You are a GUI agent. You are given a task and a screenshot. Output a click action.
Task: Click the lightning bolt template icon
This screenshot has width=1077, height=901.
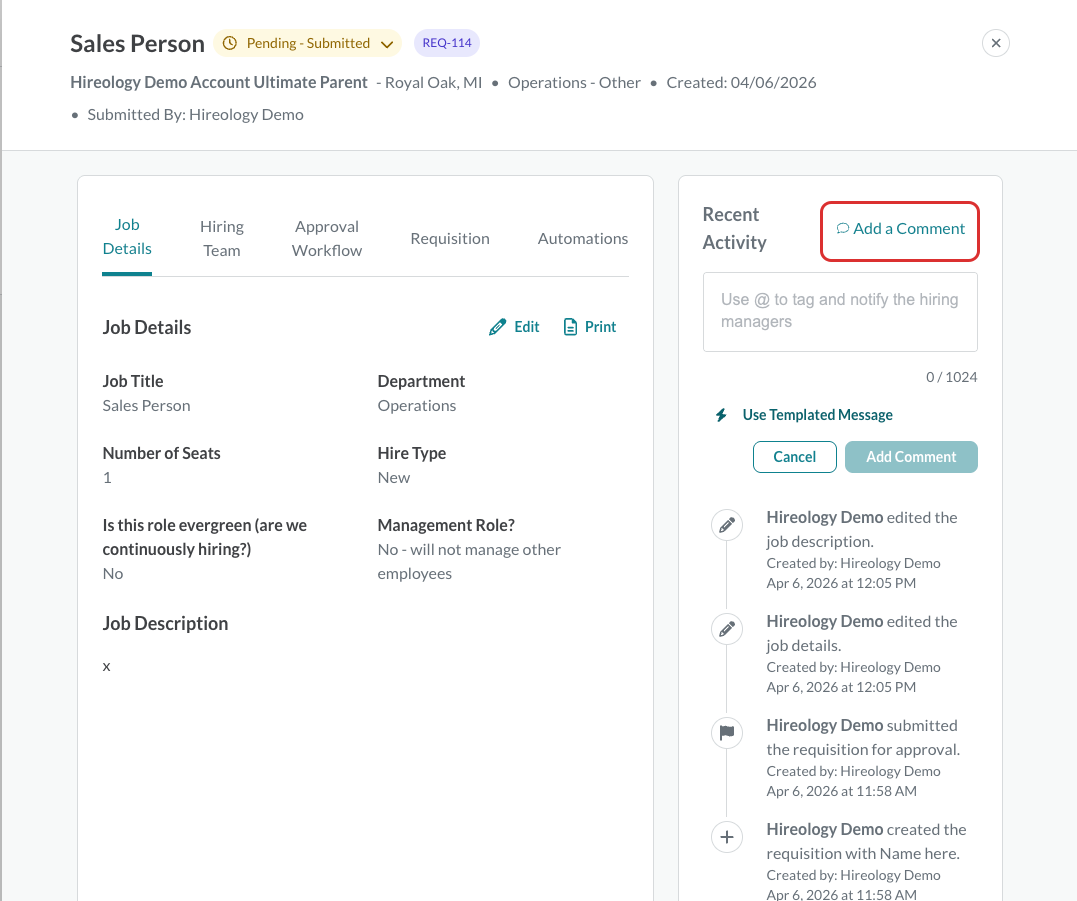tap(721, 415)
